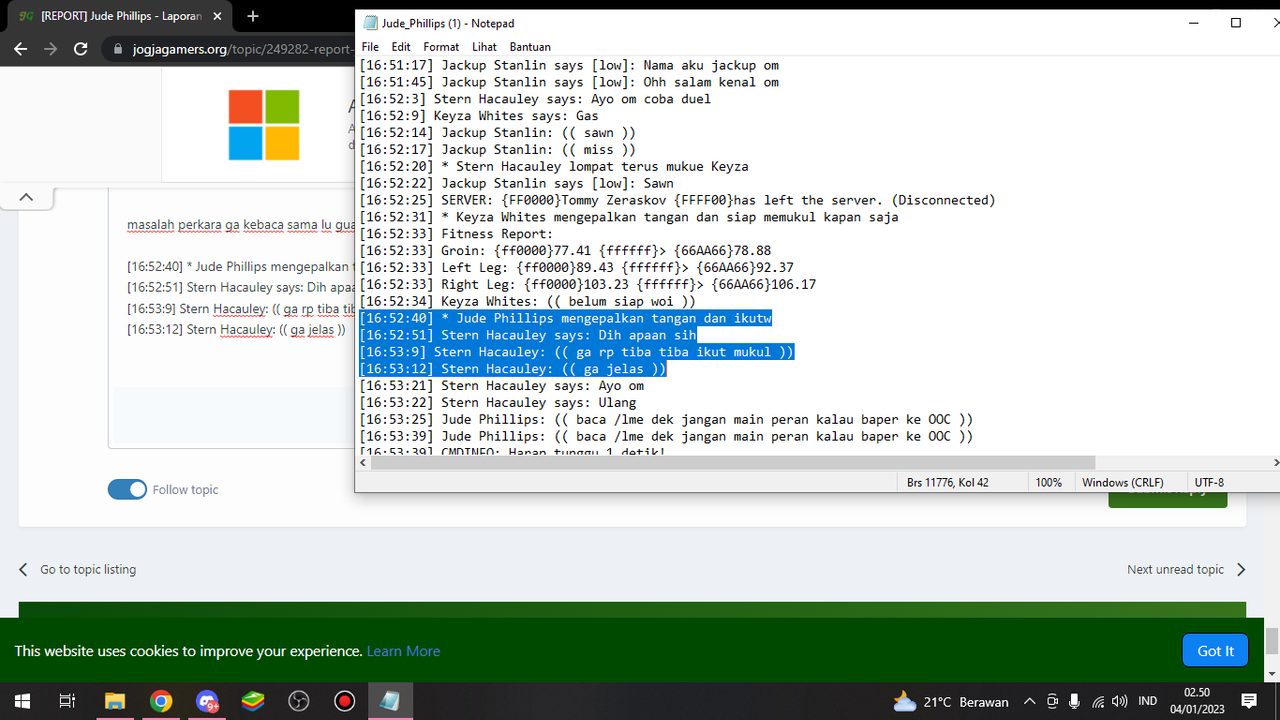Open File Explorer from taskbar
Viewport: 1280px width, 720px height.
[114, 701]
